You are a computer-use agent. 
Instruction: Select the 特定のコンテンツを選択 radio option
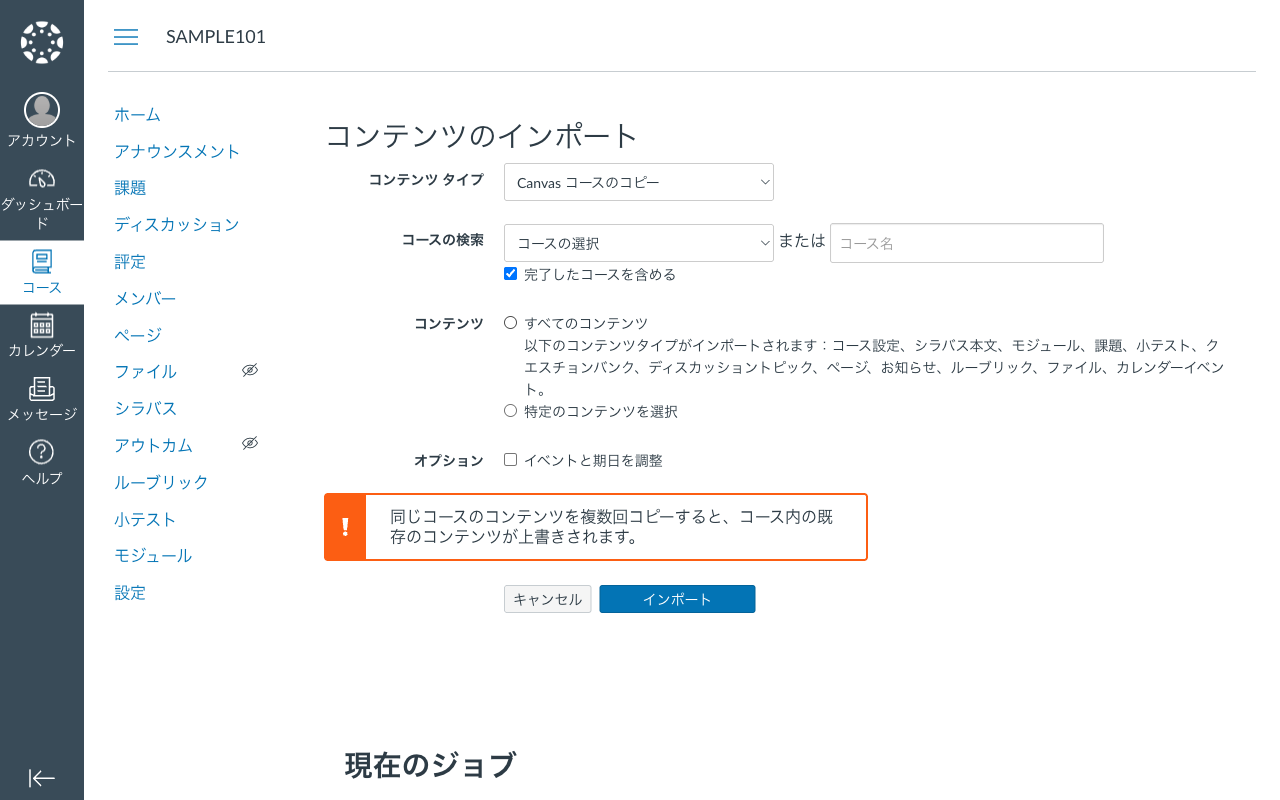[x=510, y=410]
